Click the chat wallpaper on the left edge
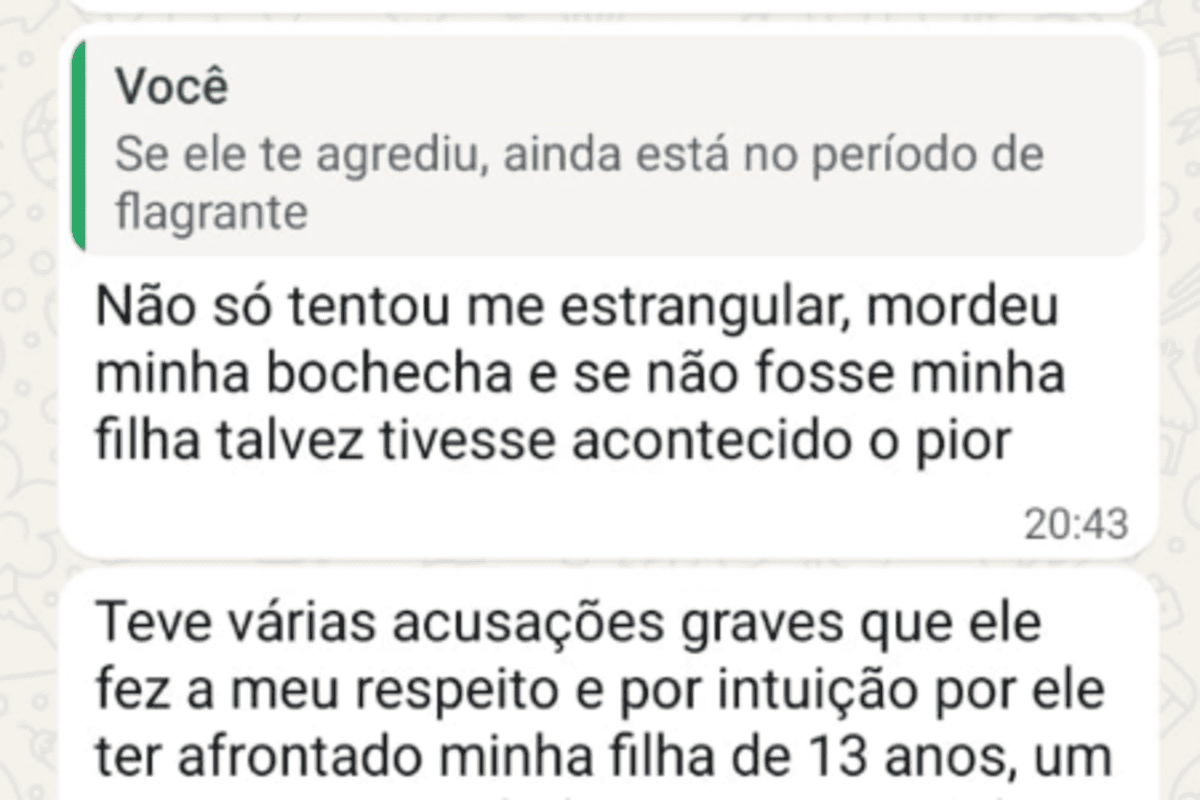Image resolution: width=1200 pixels, height=800 pixels. pos(28,400)
